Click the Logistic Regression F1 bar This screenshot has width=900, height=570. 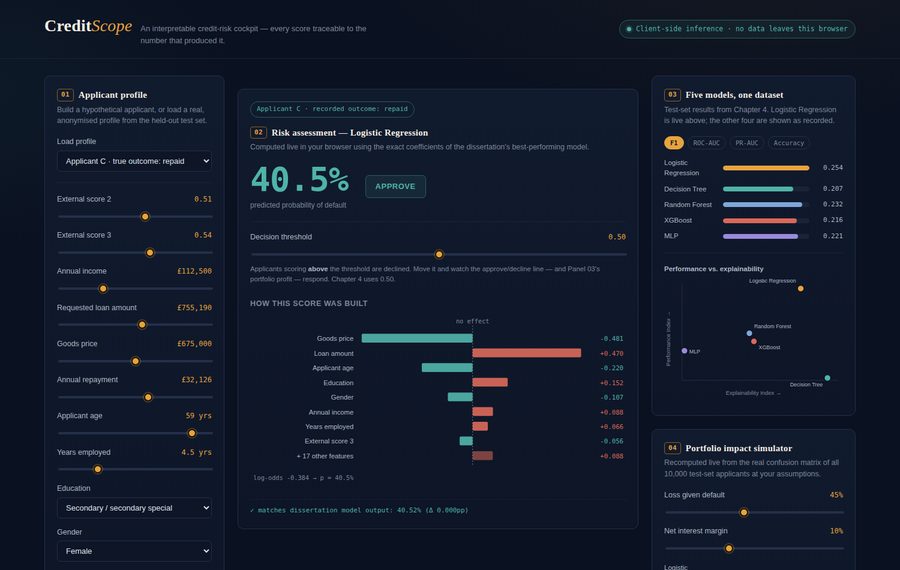coord(766,168)
